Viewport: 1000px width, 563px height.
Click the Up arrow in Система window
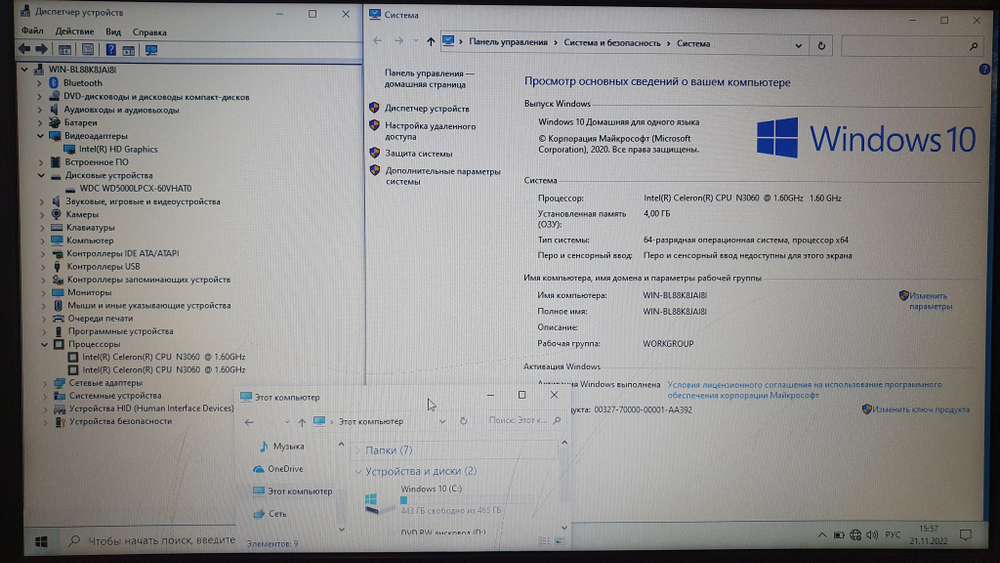(x=430, y=42)
